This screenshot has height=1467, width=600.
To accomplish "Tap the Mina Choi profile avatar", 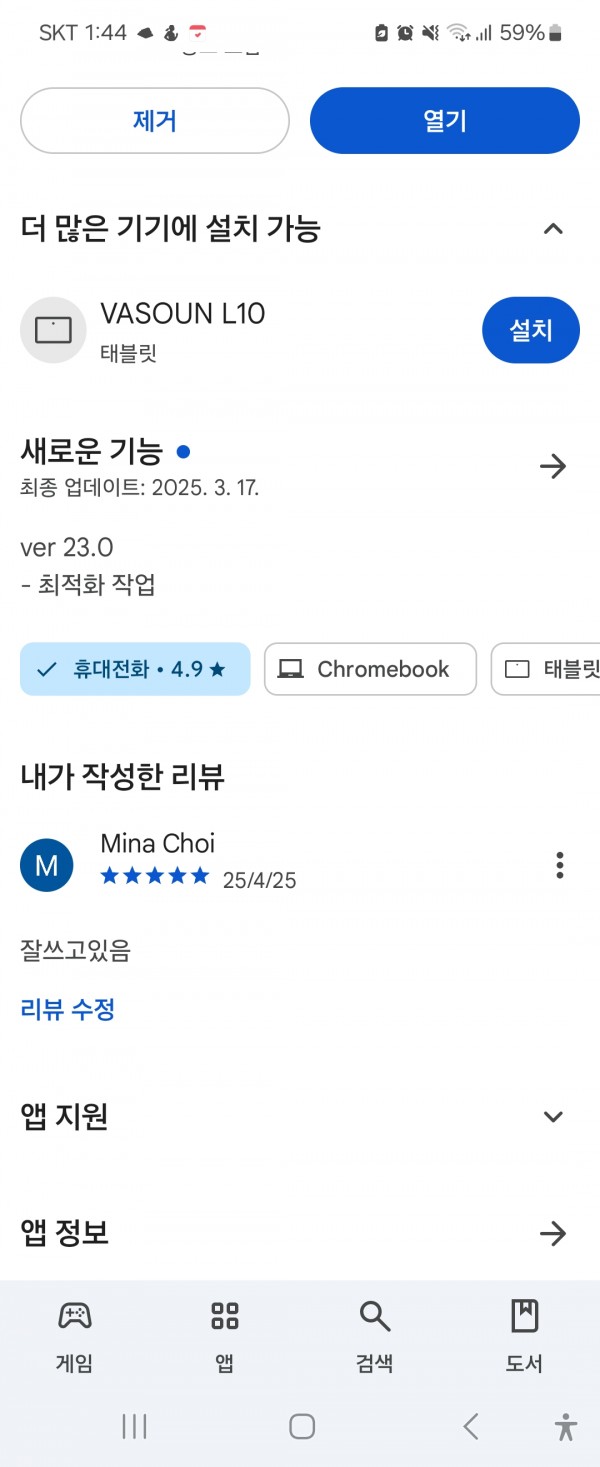I will (x=47, y=865).
